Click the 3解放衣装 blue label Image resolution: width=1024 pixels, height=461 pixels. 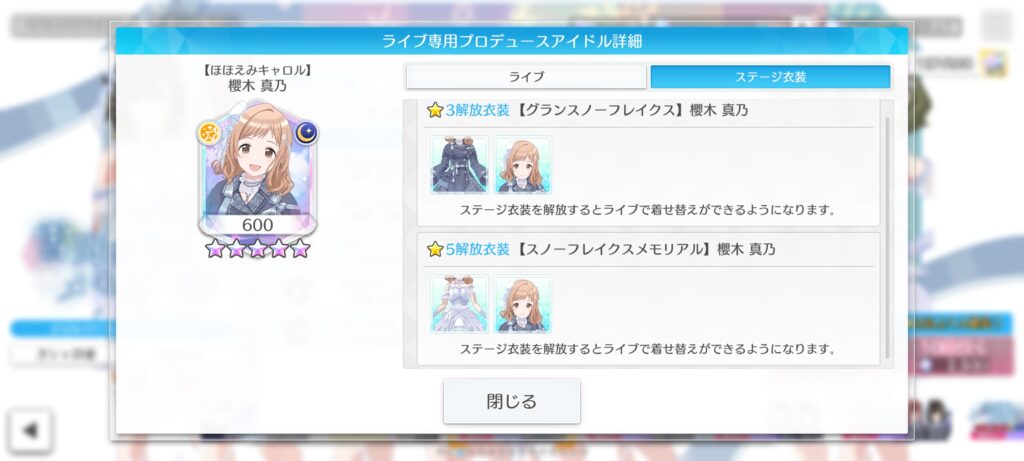pos(477,110)
